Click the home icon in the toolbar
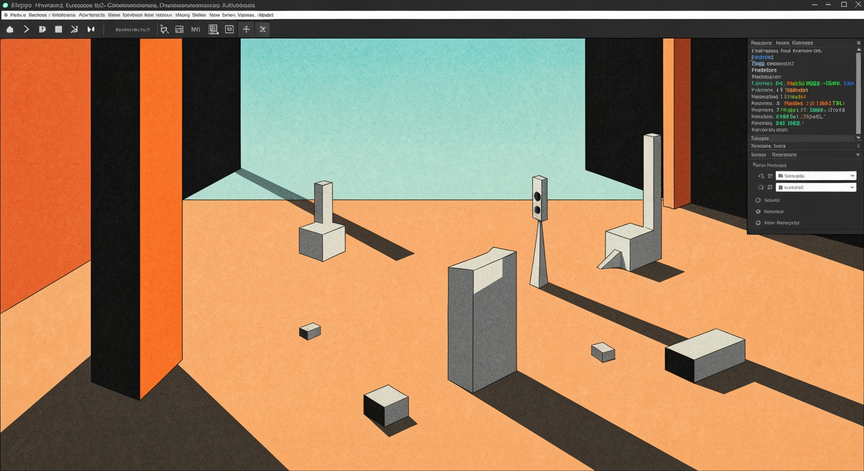The image size is (864, 471). pyautogui.click(x=9, y=29)
